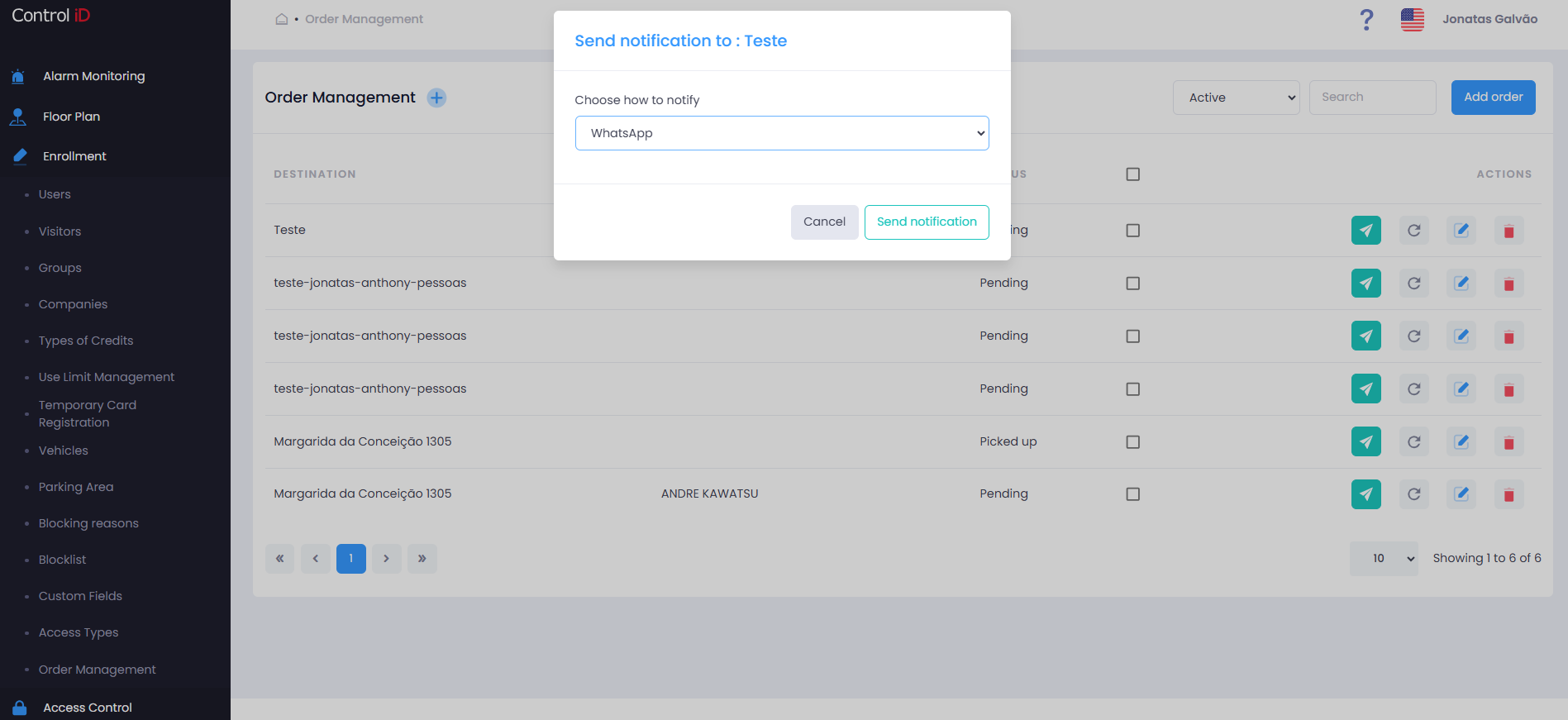The width and height of the screenshot is (1568, 720).
Task: Click the US flag language icon
Action: pos(1413,19)
